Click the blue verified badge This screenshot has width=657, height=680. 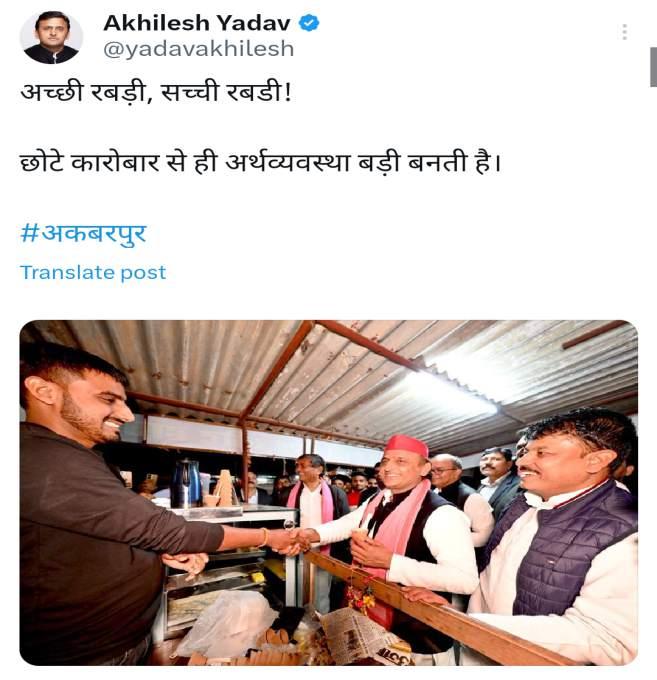pyautogui.click(x=309, y=23)
